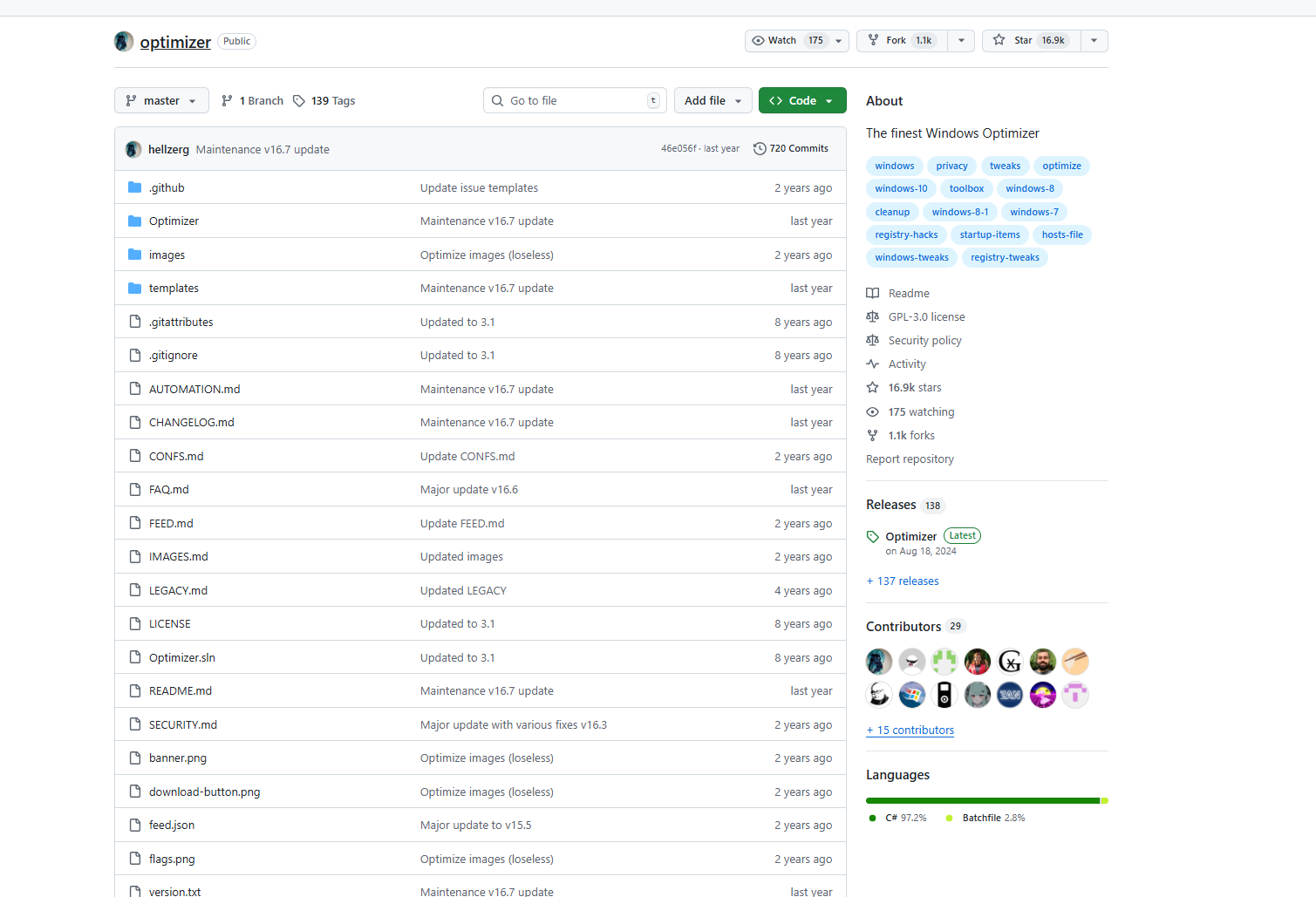Open the banner.png file

[178, 758]
